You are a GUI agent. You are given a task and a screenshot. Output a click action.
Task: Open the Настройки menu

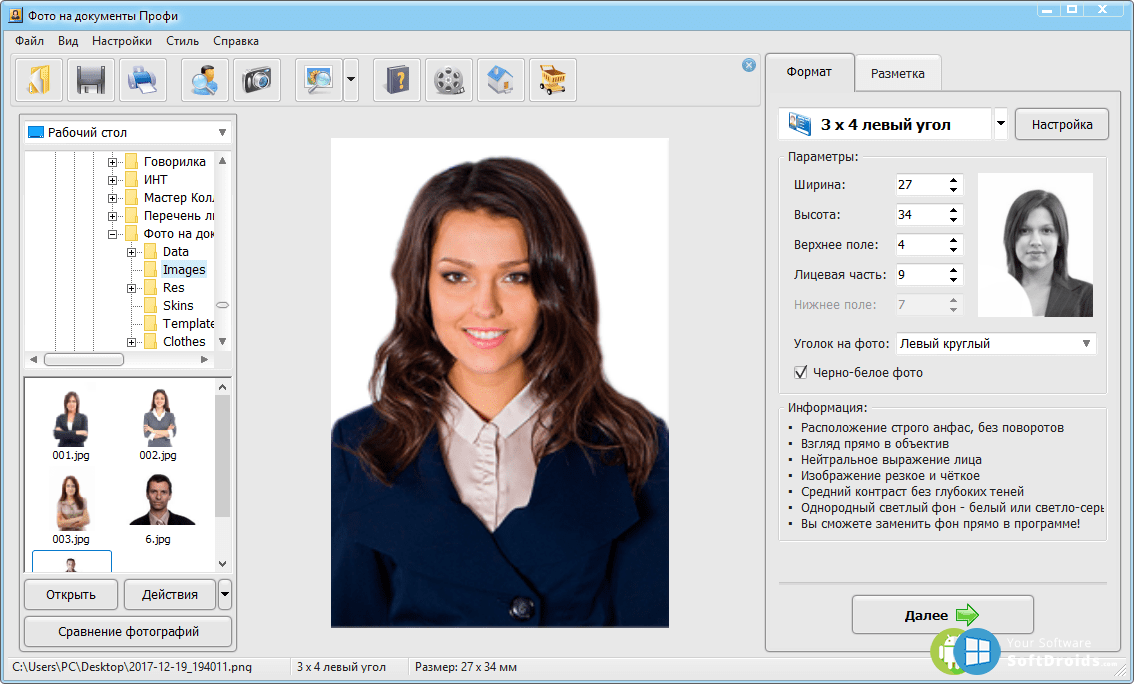(x=122, y=41)
